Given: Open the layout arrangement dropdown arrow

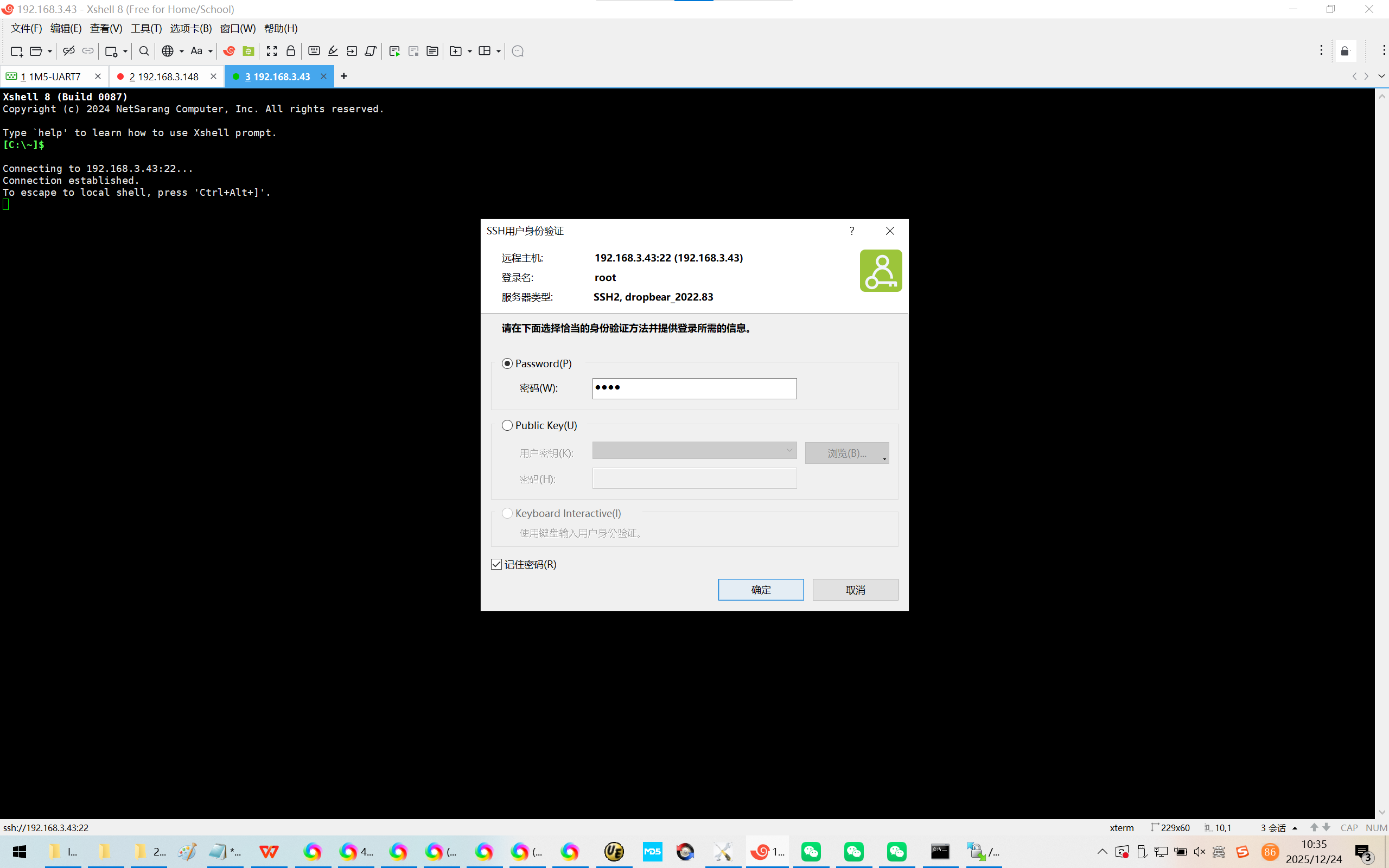Looking at the screenshot, I should 498,51.
